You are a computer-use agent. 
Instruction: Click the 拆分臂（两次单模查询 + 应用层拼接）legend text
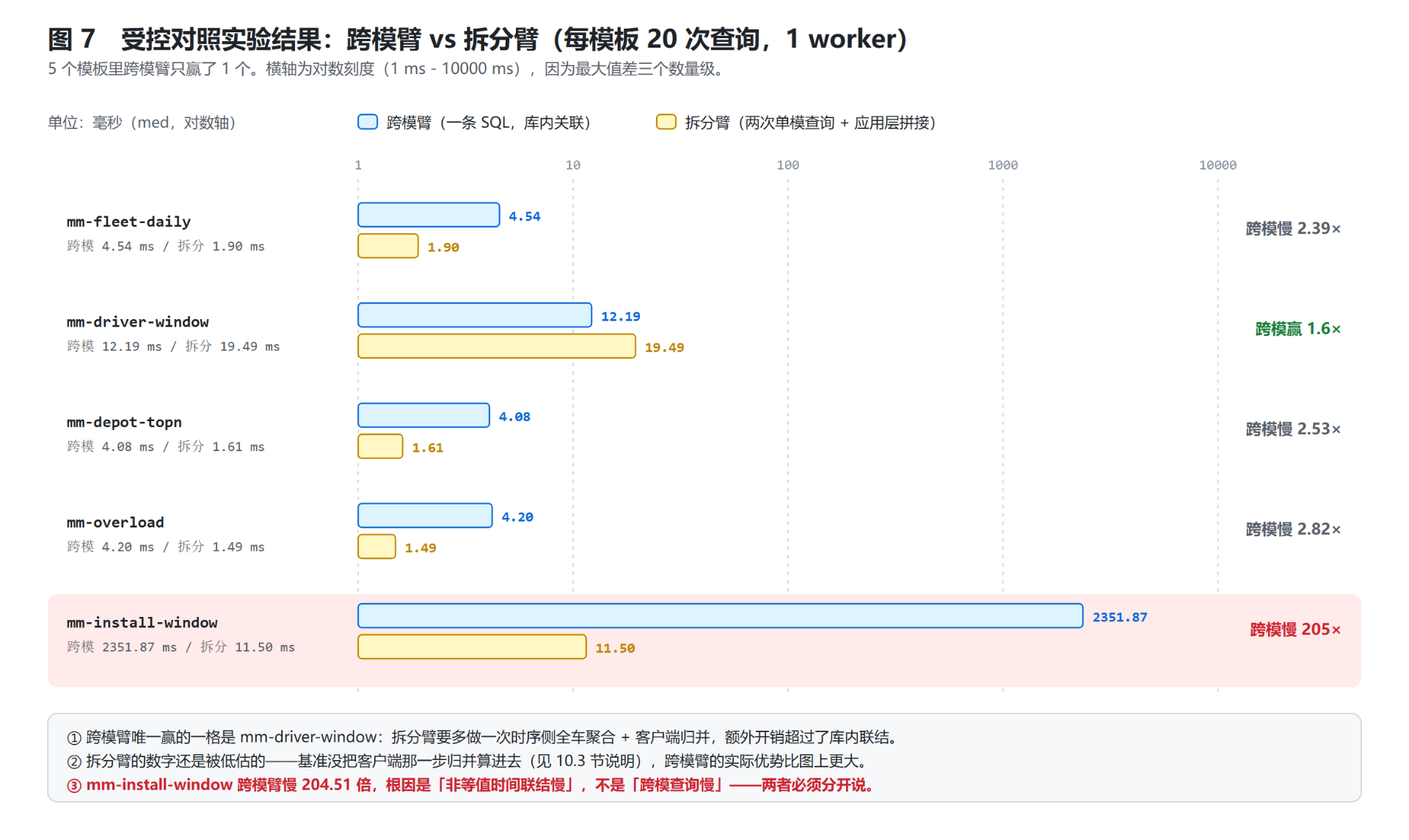pos(811,123)
